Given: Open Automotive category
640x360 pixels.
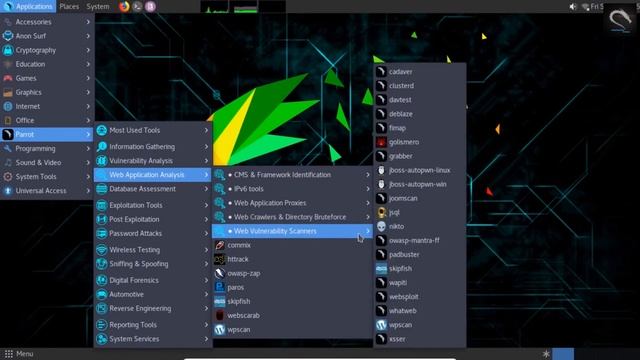Looking at the screenshot, I should (153, 294).
